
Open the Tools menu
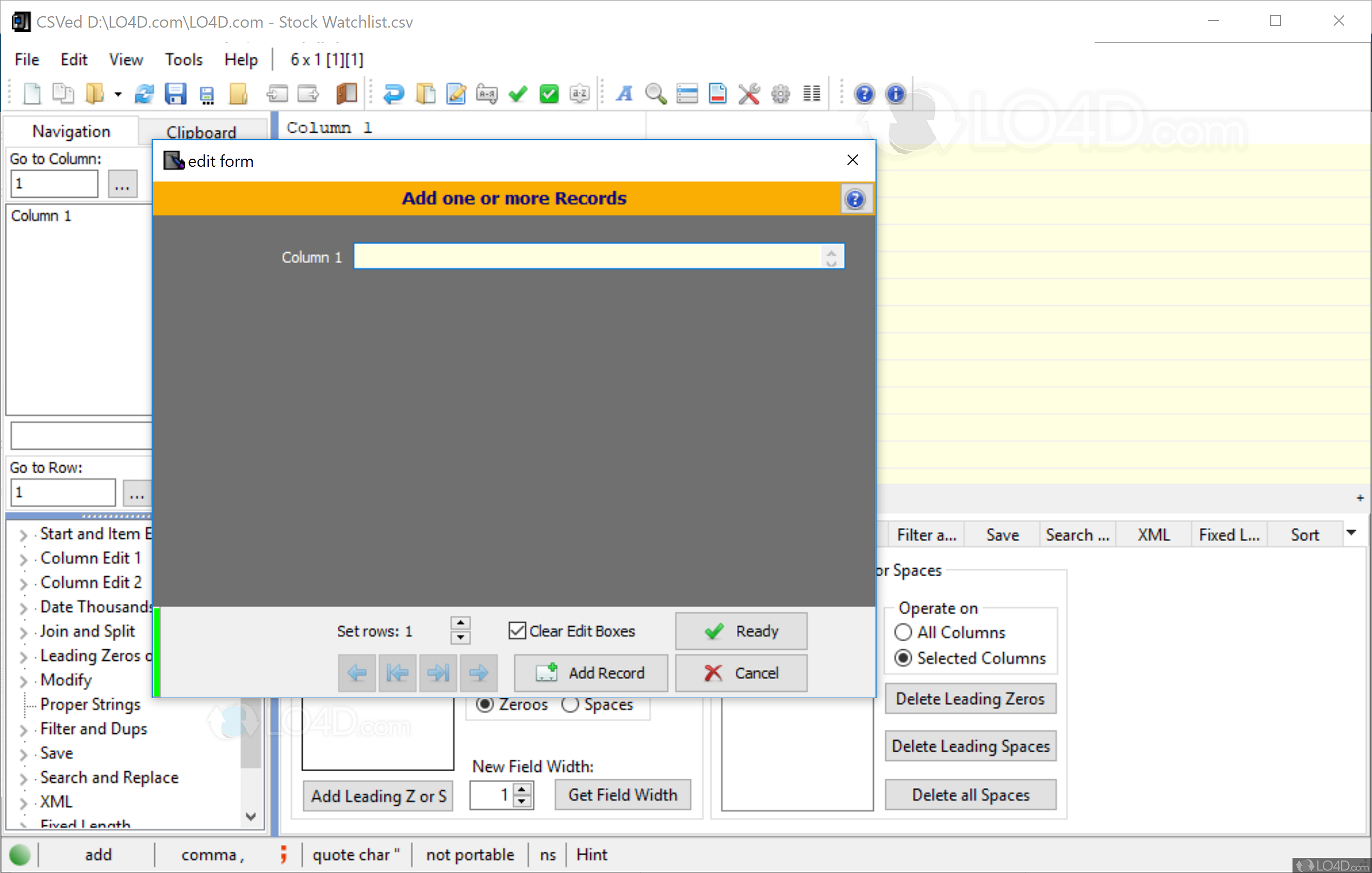coord(184,58)
